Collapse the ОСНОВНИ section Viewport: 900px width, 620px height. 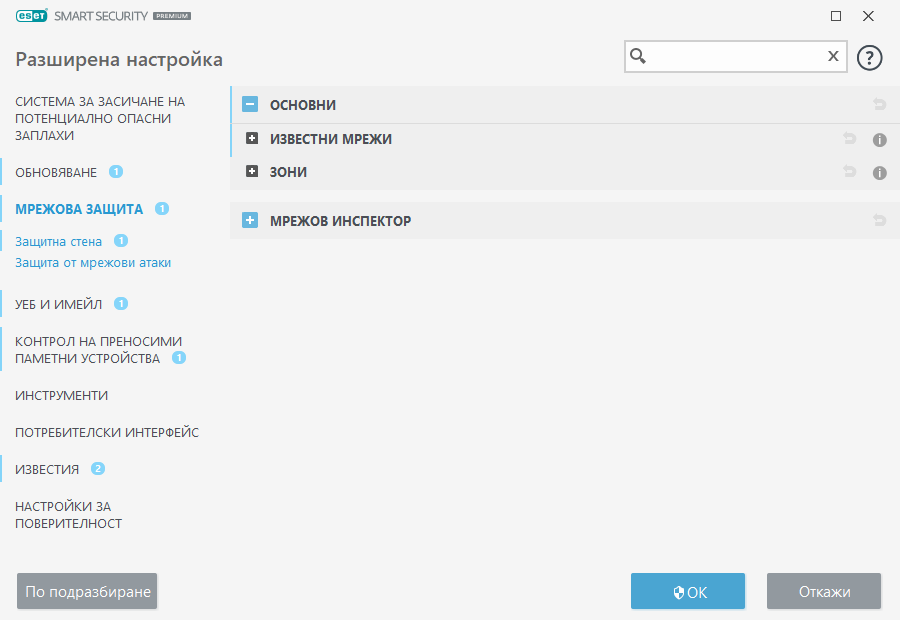pyautogui.click(x=250, y=104)
